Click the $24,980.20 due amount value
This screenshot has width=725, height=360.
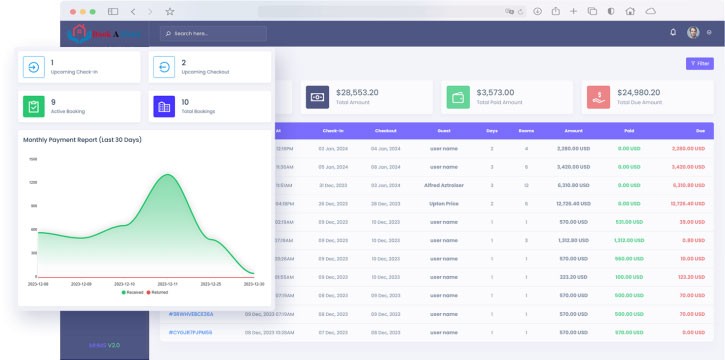tap(639, 92)
